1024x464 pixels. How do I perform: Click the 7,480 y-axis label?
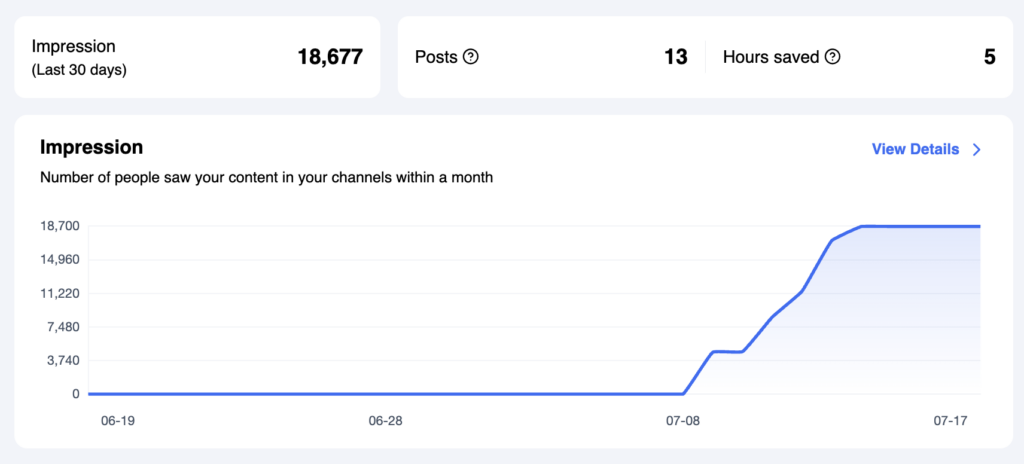coord(62,327)
